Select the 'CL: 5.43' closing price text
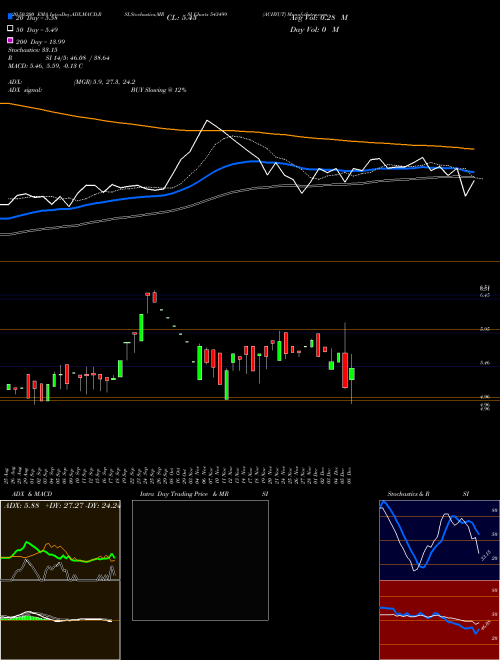 [x=181, y=18]
